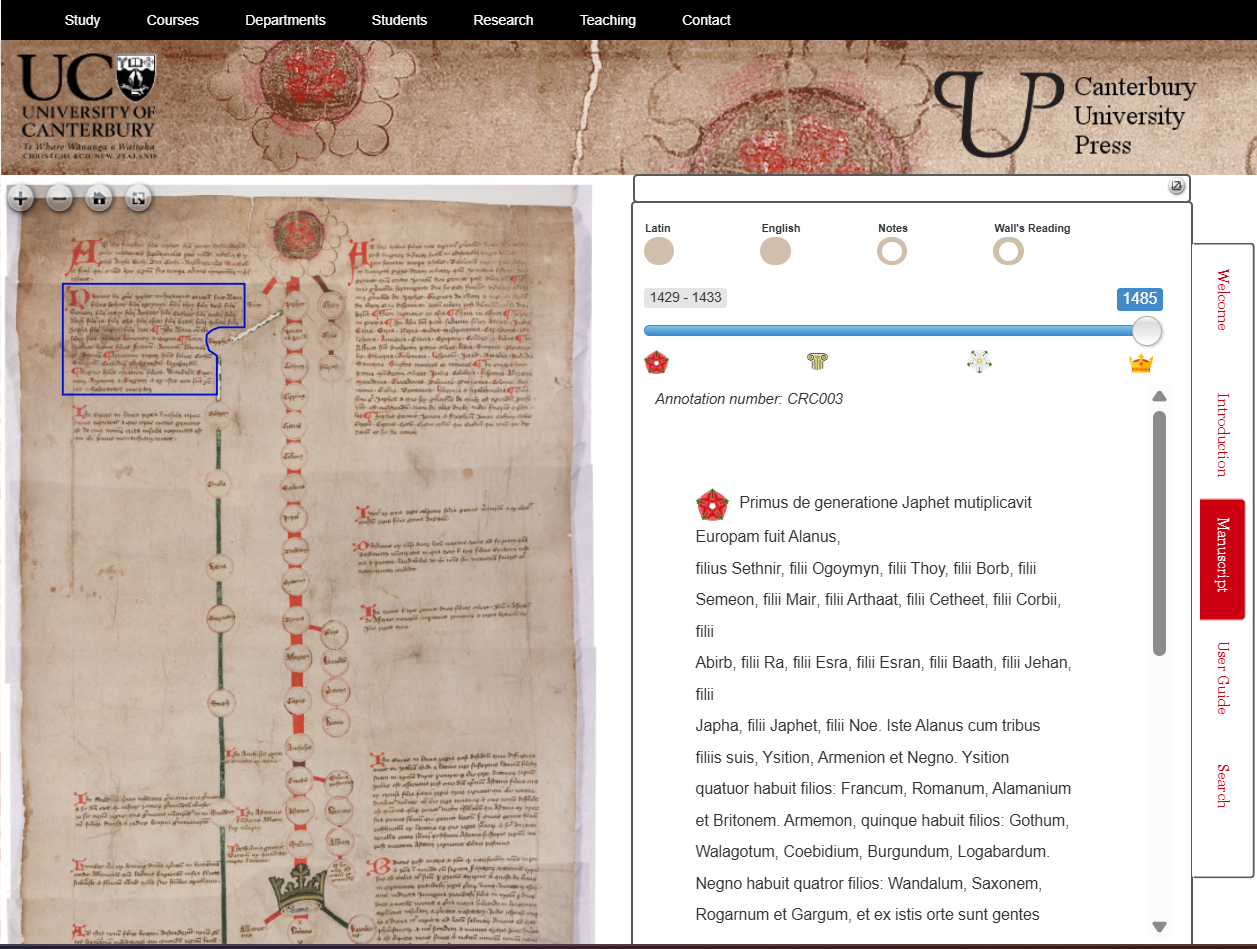This screenshot has height=949, width=1257.
Task: Toggle full-page view of the manuscript
Action: [138, 198]
